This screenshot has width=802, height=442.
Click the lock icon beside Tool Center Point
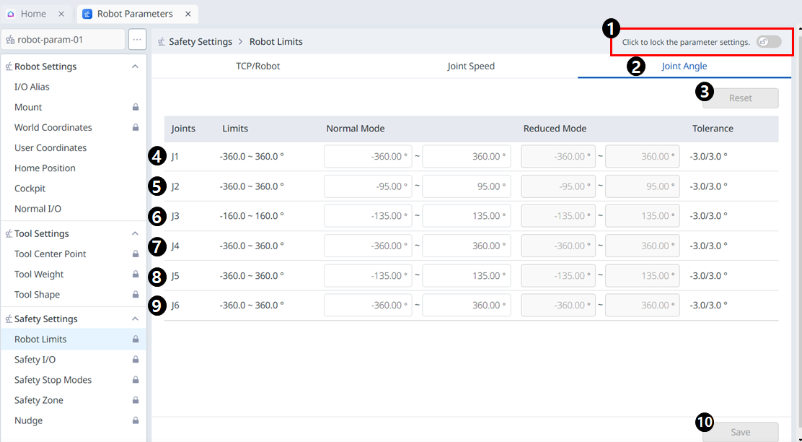(x=135, y=254)
